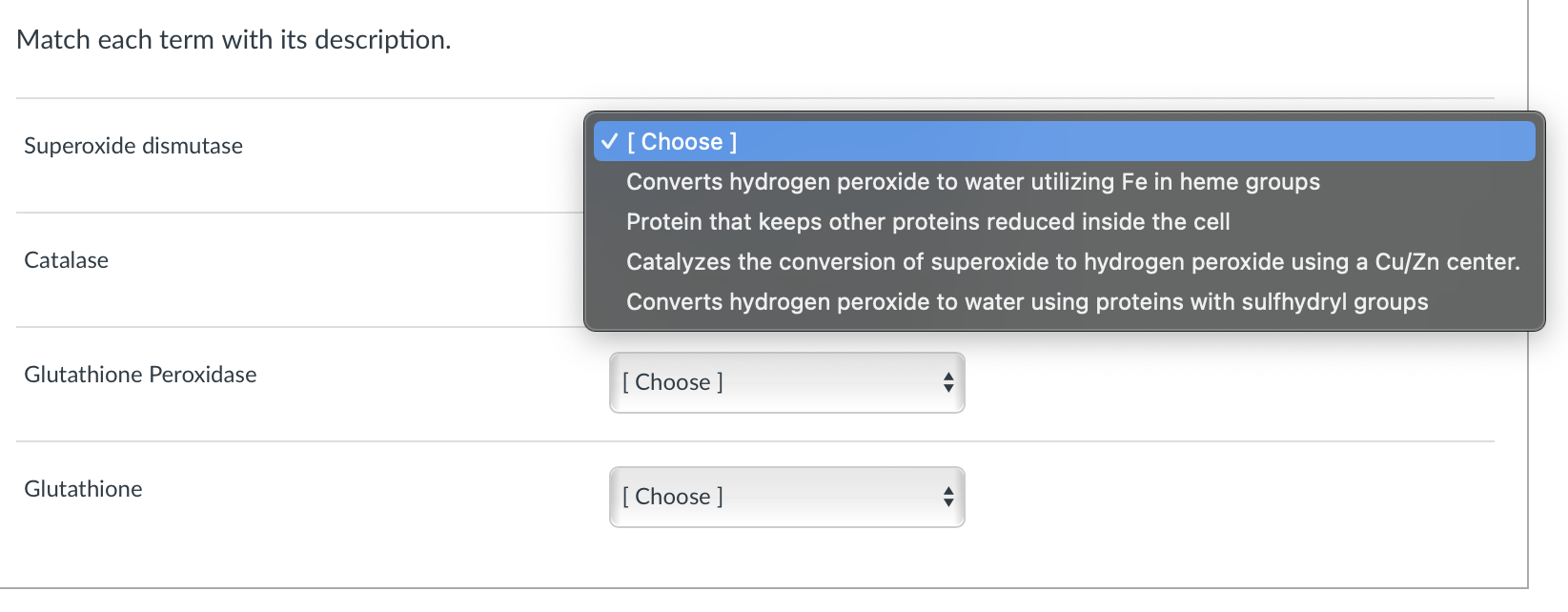Pick the sulfhydryl groups description option
Viewport: 1568px width, 612px height.
pos(1026,301)
